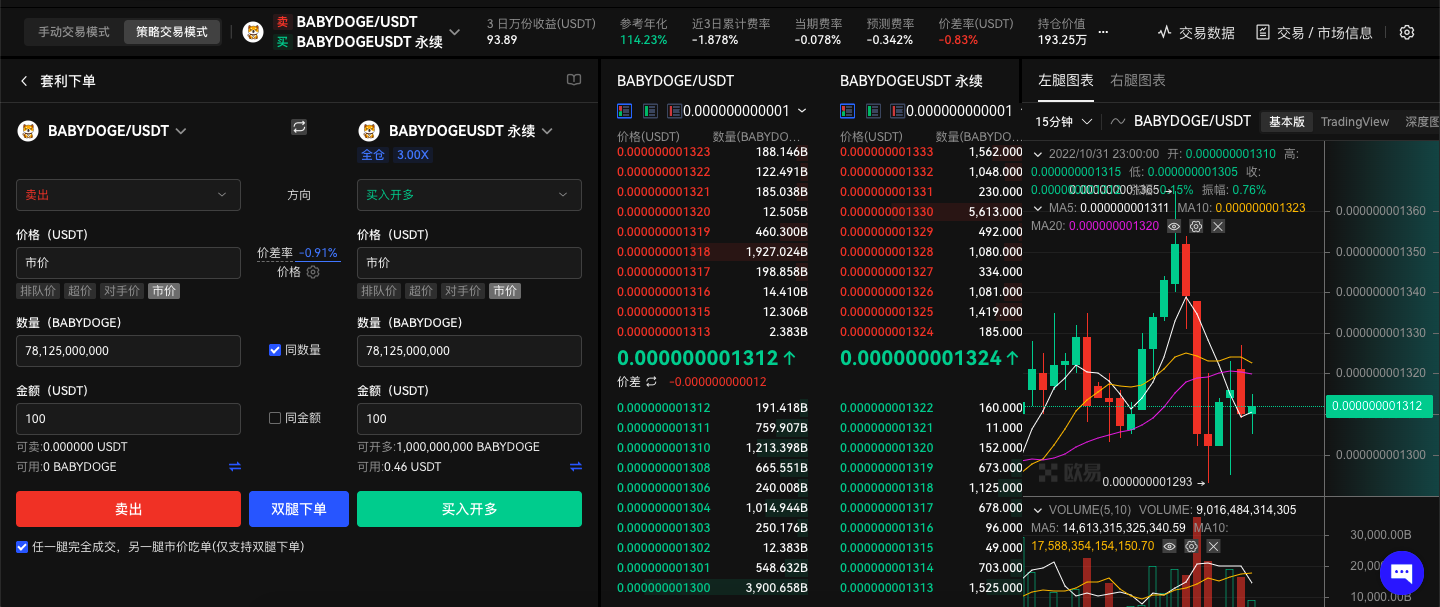Image resolution: width=1440 pixels, height=607 pixels.
Task: Open the MA indicator settings gear
Action: 1196,226
